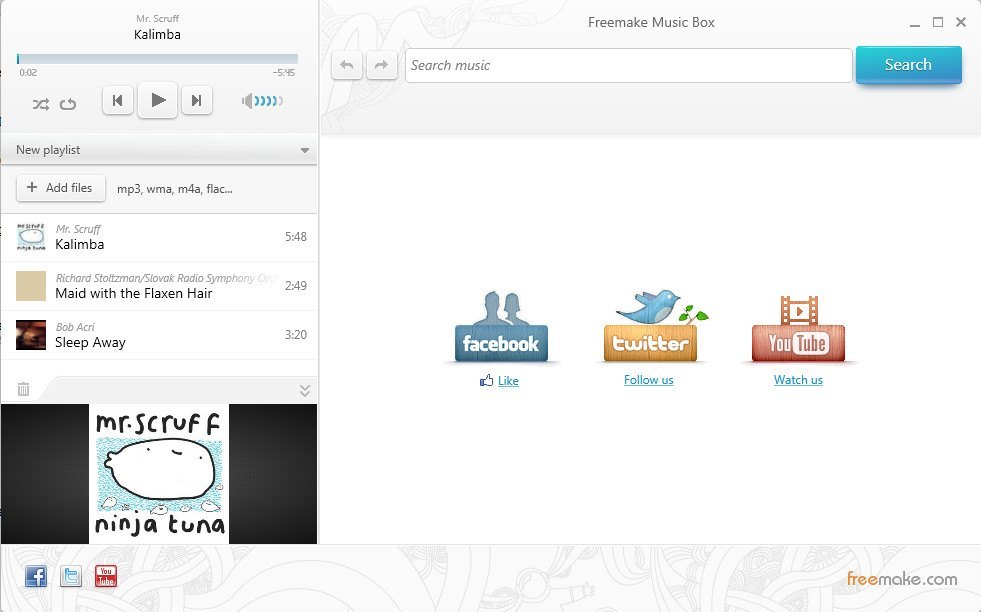Image resolution: width=981 pixels, height=612 pixels.
Task: Click the 5:48 duration of Kalimba
Action: point(296,237)
